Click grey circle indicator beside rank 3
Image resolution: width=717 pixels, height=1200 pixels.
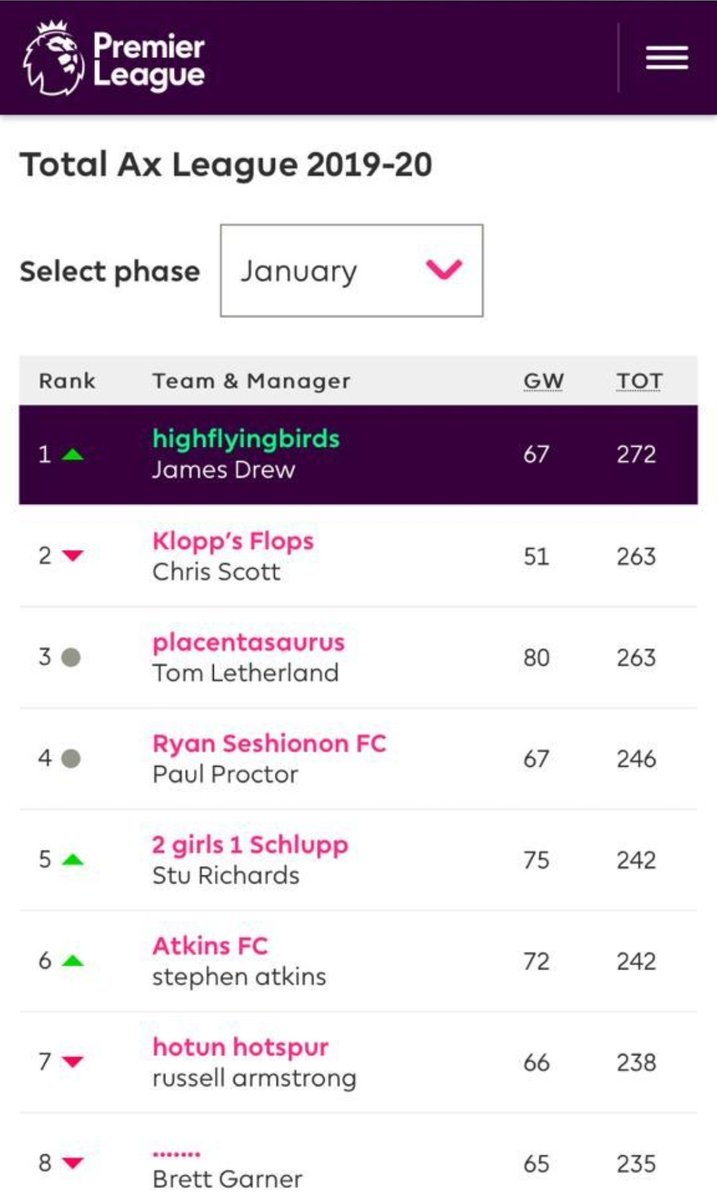[71, 657]
